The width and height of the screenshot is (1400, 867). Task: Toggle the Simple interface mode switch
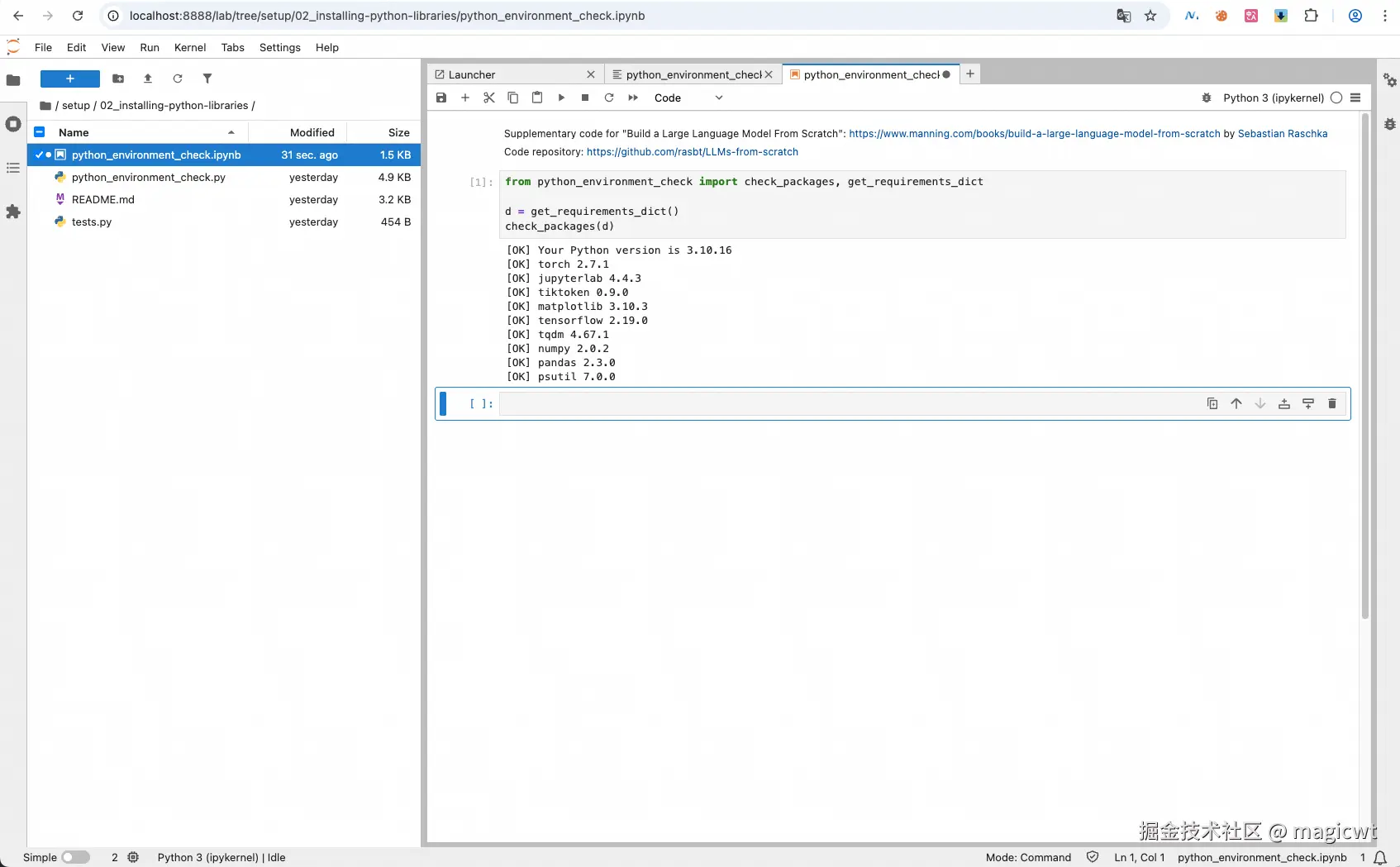coord(75,857)
